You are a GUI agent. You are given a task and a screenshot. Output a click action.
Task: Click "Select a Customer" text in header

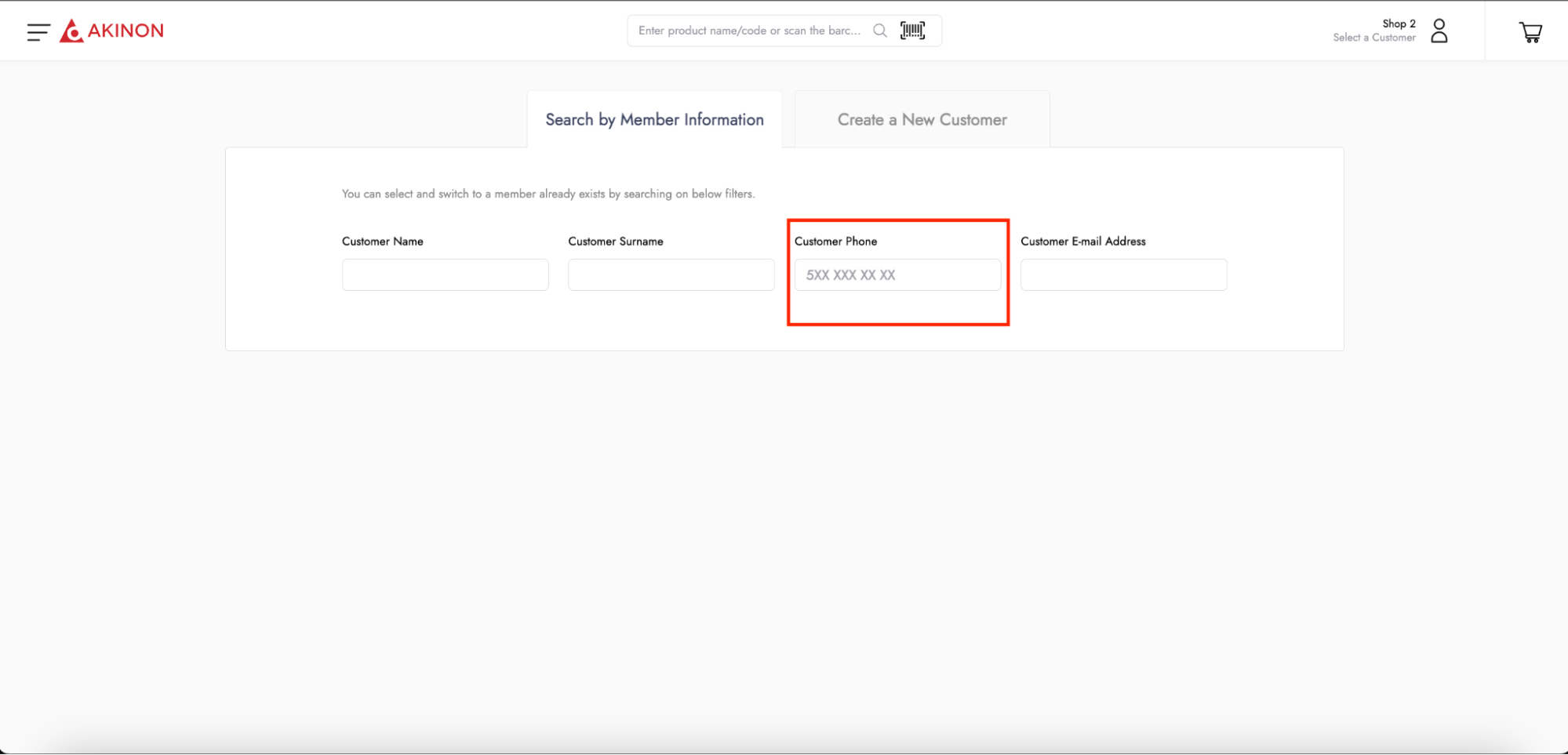tap(1373, 38)
